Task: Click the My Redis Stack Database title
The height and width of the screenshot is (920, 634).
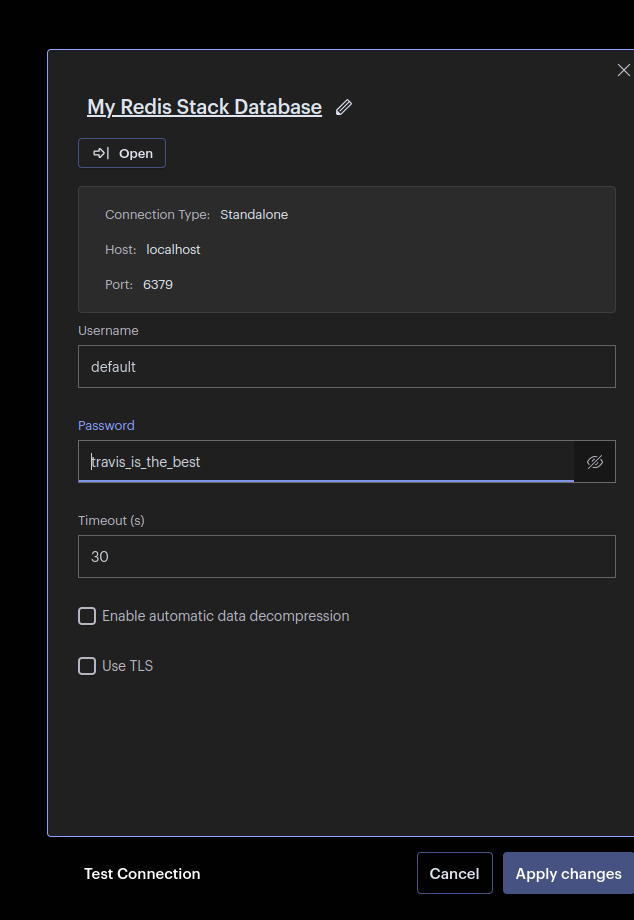Action: point(204,107)
